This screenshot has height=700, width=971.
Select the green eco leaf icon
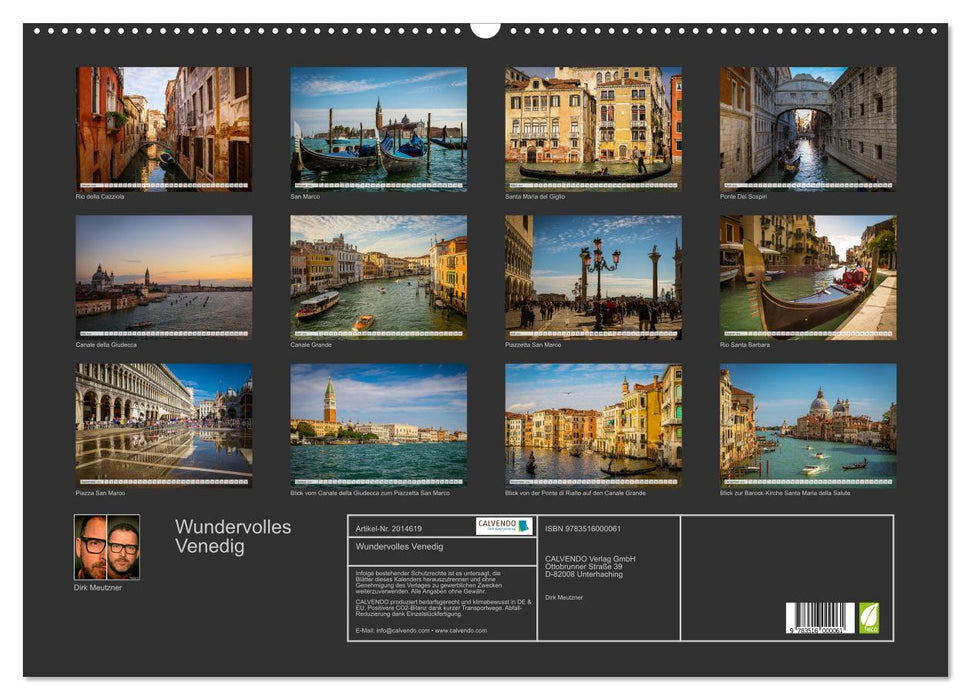(x=869, y=617)
